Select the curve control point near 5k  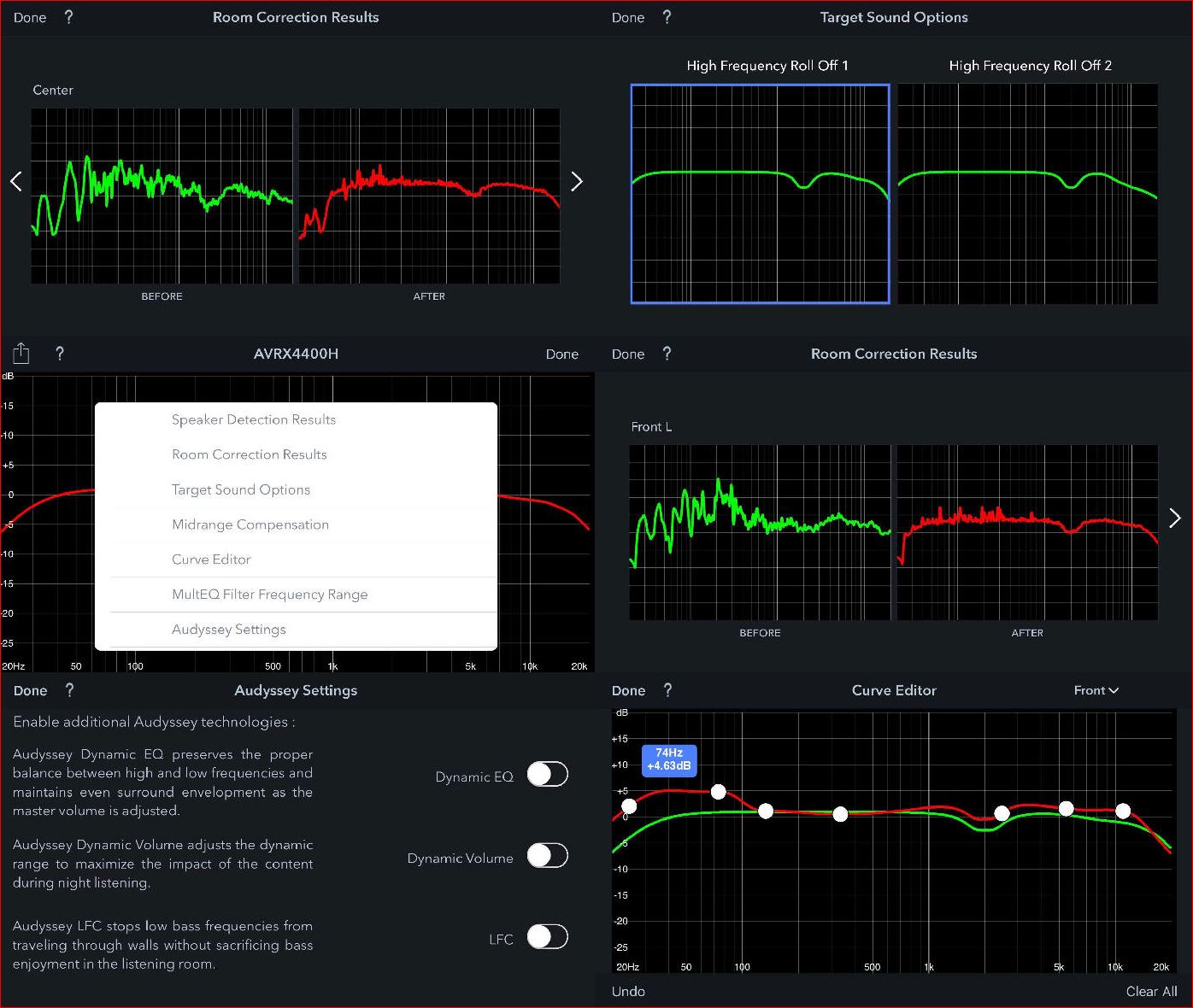1066,808
